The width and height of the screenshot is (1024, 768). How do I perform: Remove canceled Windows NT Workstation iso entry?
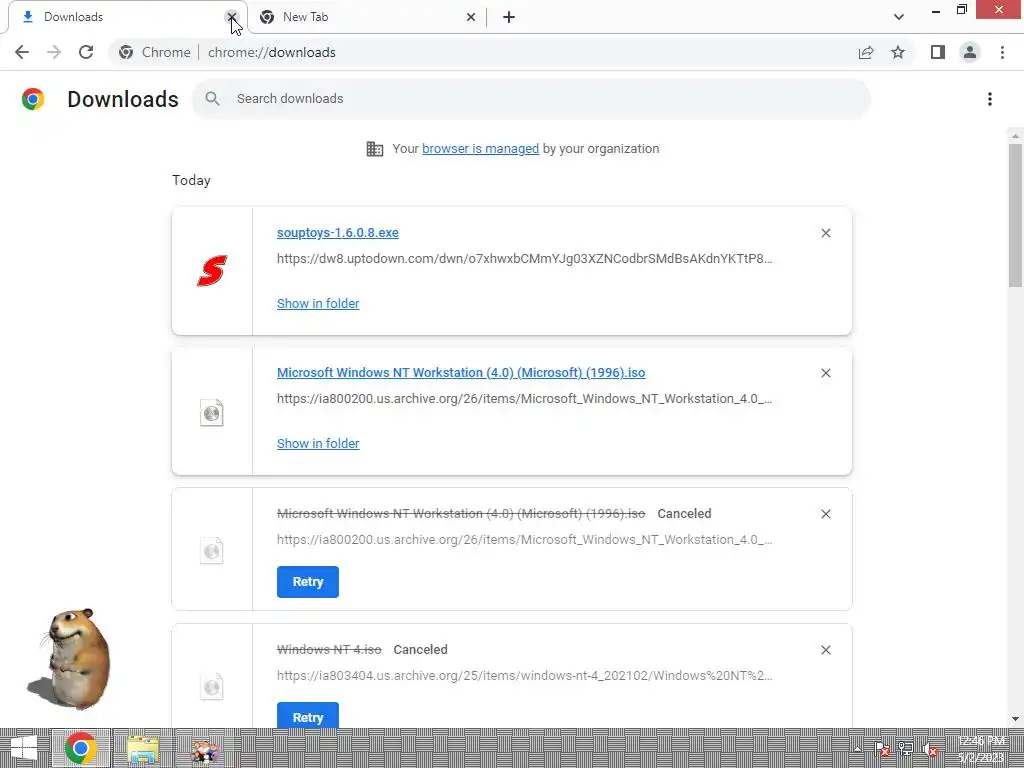click(825, 514)
